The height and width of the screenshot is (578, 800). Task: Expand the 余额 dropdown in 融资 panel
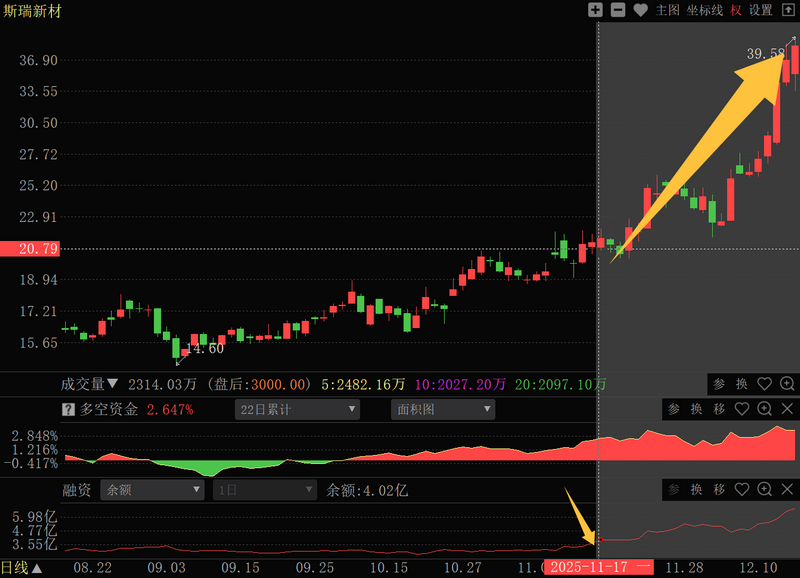click(x=153, y=490)
